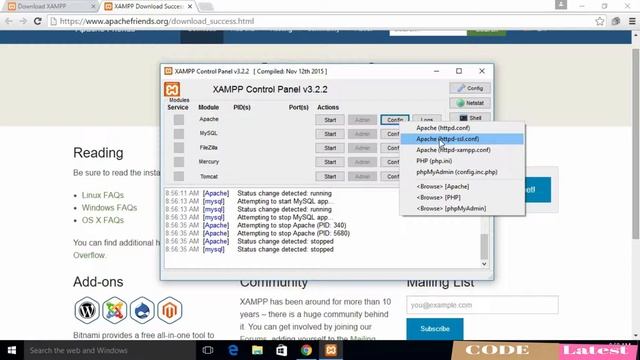Open the Chrome menu icon
Image resolution: width=640 pixels, height=360 pixels.
632,21
